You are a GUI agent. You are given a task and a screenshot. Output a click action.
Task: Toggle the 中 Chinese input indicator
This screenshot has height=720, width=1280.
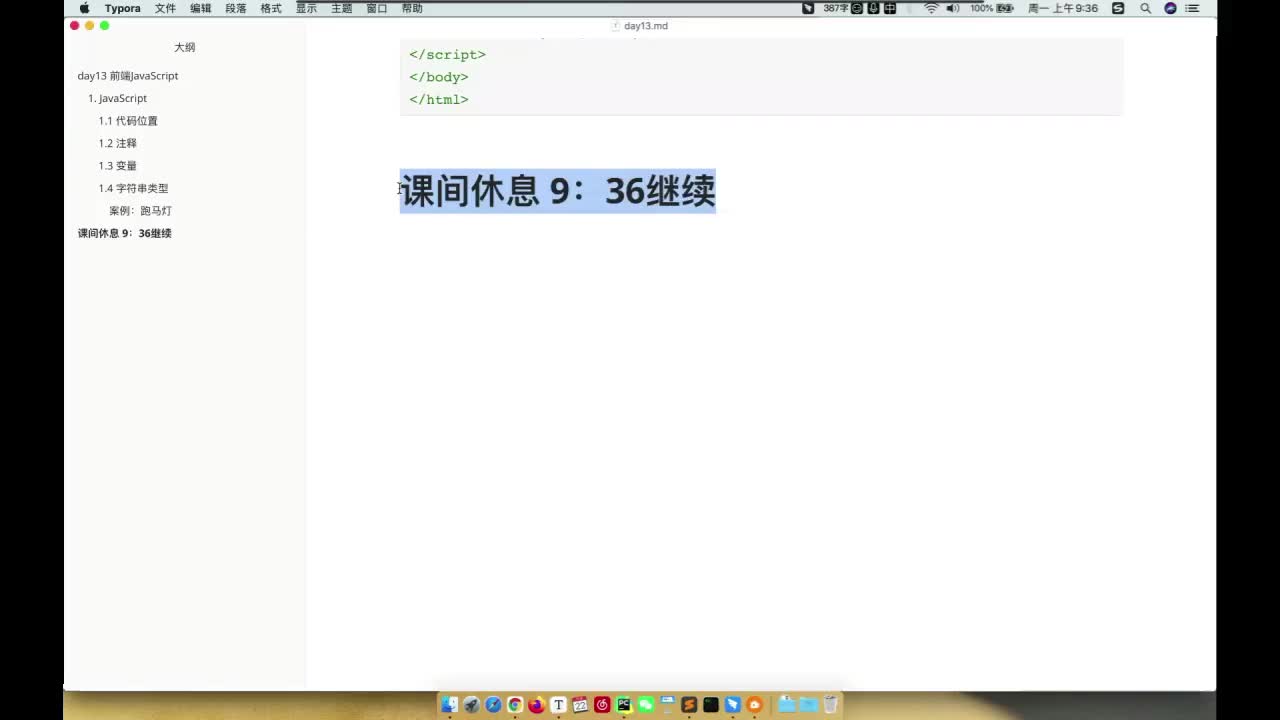click(x=890, y=8)
